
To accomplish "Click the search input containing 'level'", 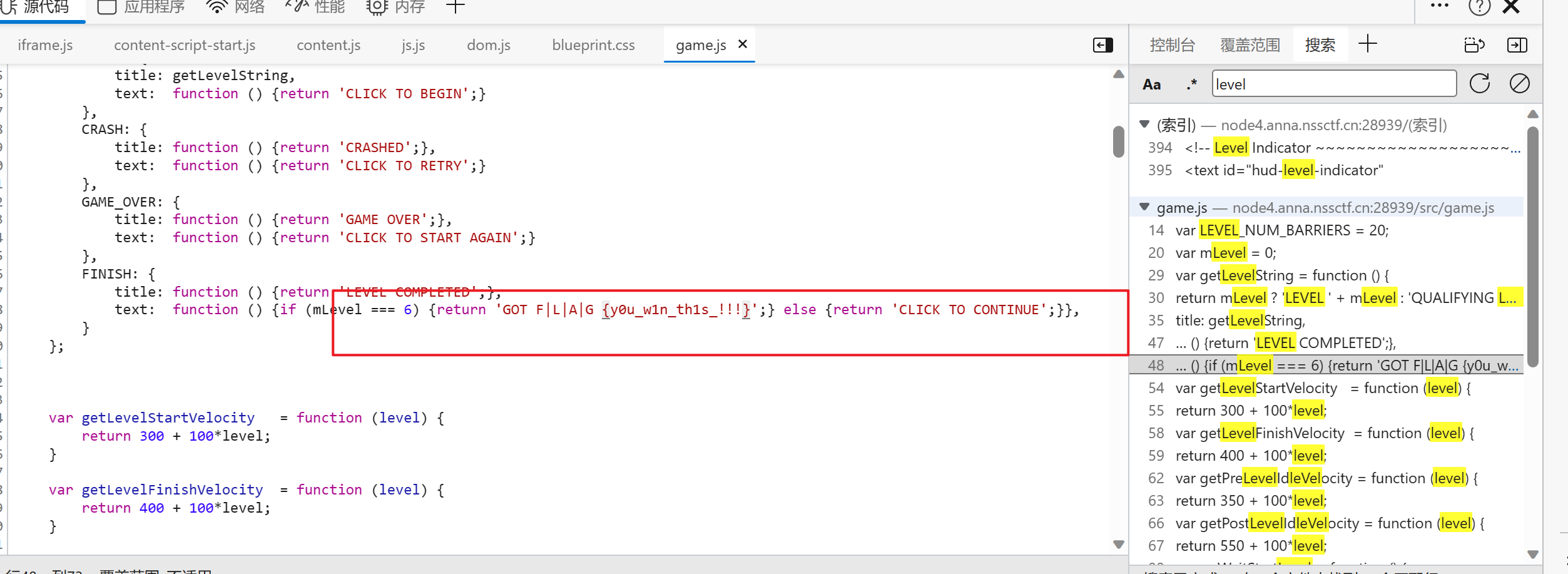I will 1334,84.
